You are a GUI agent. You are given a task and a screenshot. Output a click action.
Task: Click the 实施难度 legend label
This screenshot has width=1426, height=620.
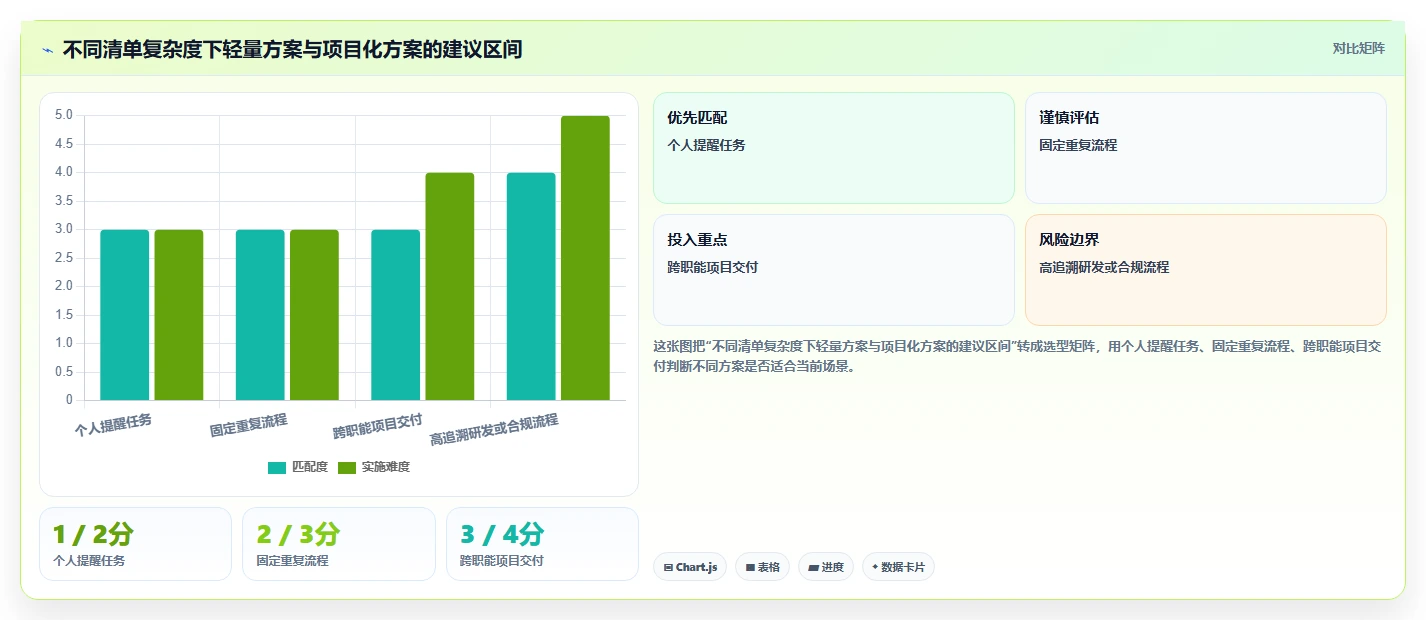pos(386,467)
